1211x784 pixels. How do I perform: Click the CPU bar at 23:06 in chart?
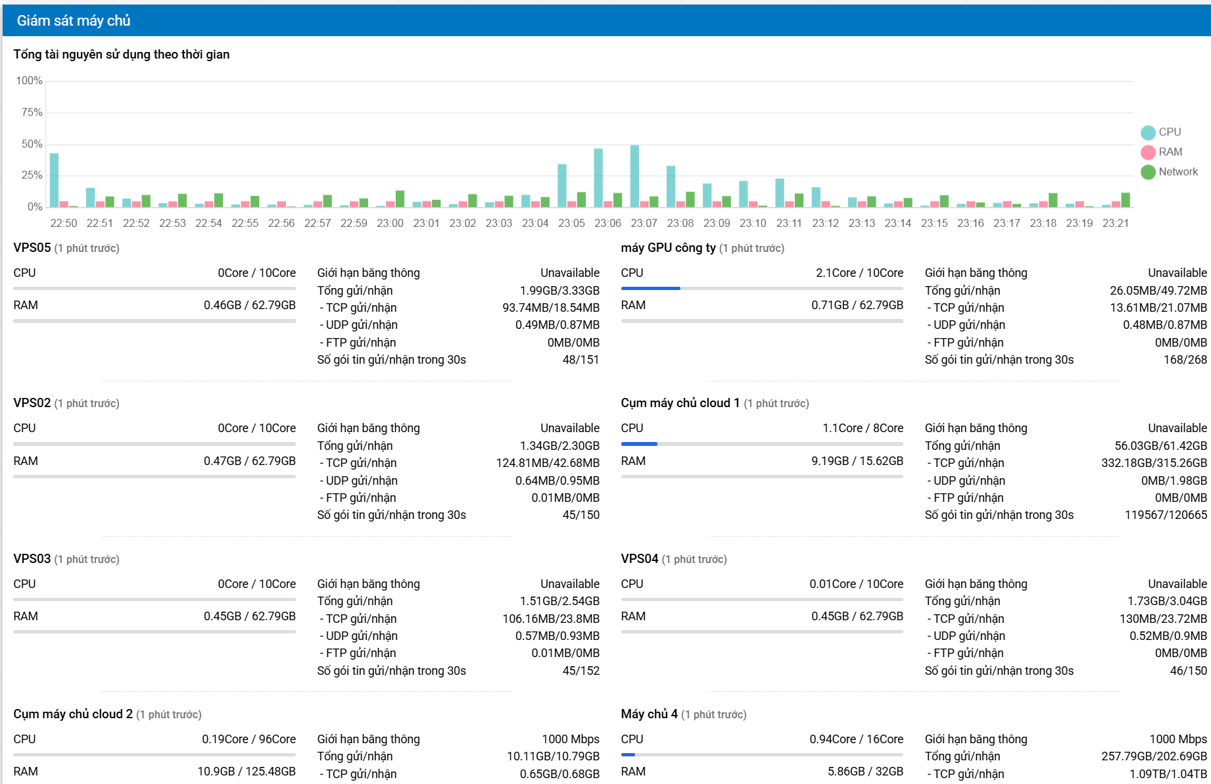pos(598,179)
